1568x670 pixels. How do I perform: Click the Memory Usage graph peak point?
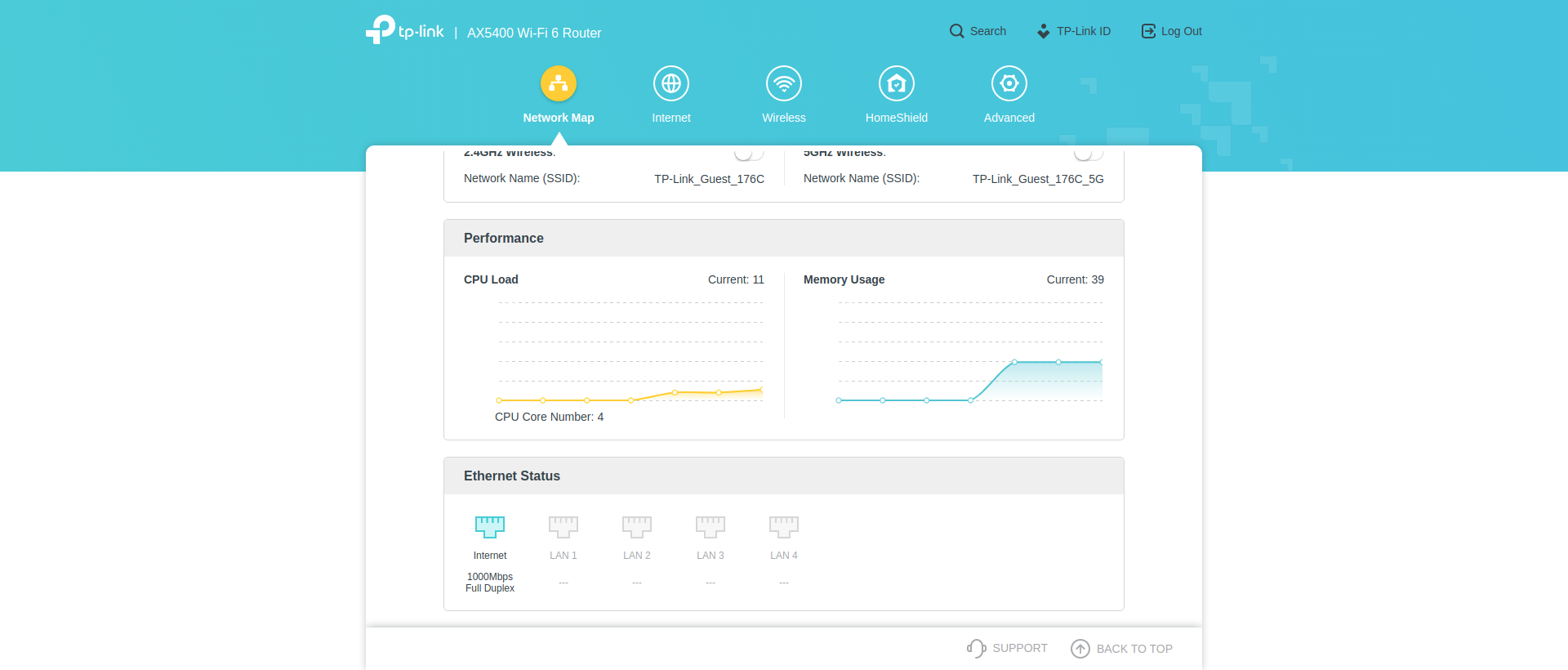point(1014,362)
